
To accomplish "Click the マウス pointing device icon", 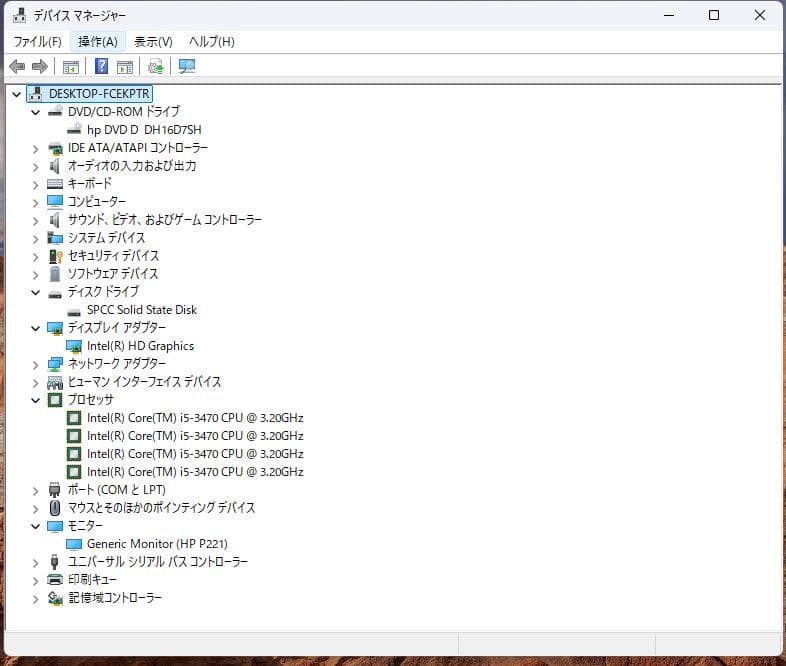I will (55, 508).
